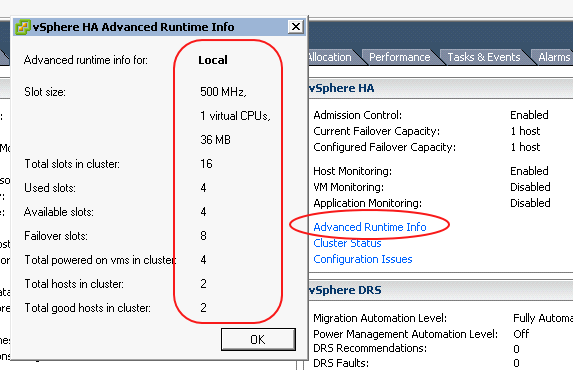Viewport: 573px width, 370px height.
Task: Click the 'Configured Failover Capacity:' label
Action: pos(384,147)
